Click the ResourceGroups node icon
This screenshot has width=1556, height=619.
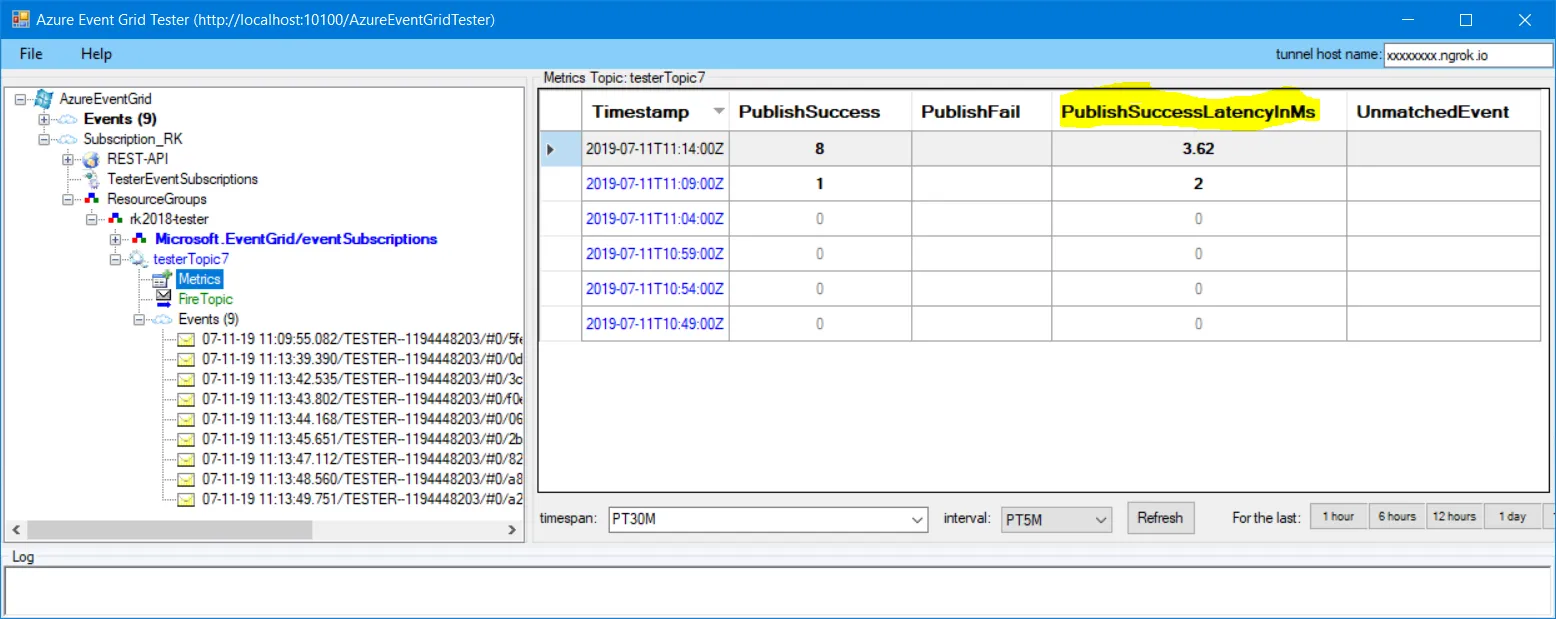(91, 199)
